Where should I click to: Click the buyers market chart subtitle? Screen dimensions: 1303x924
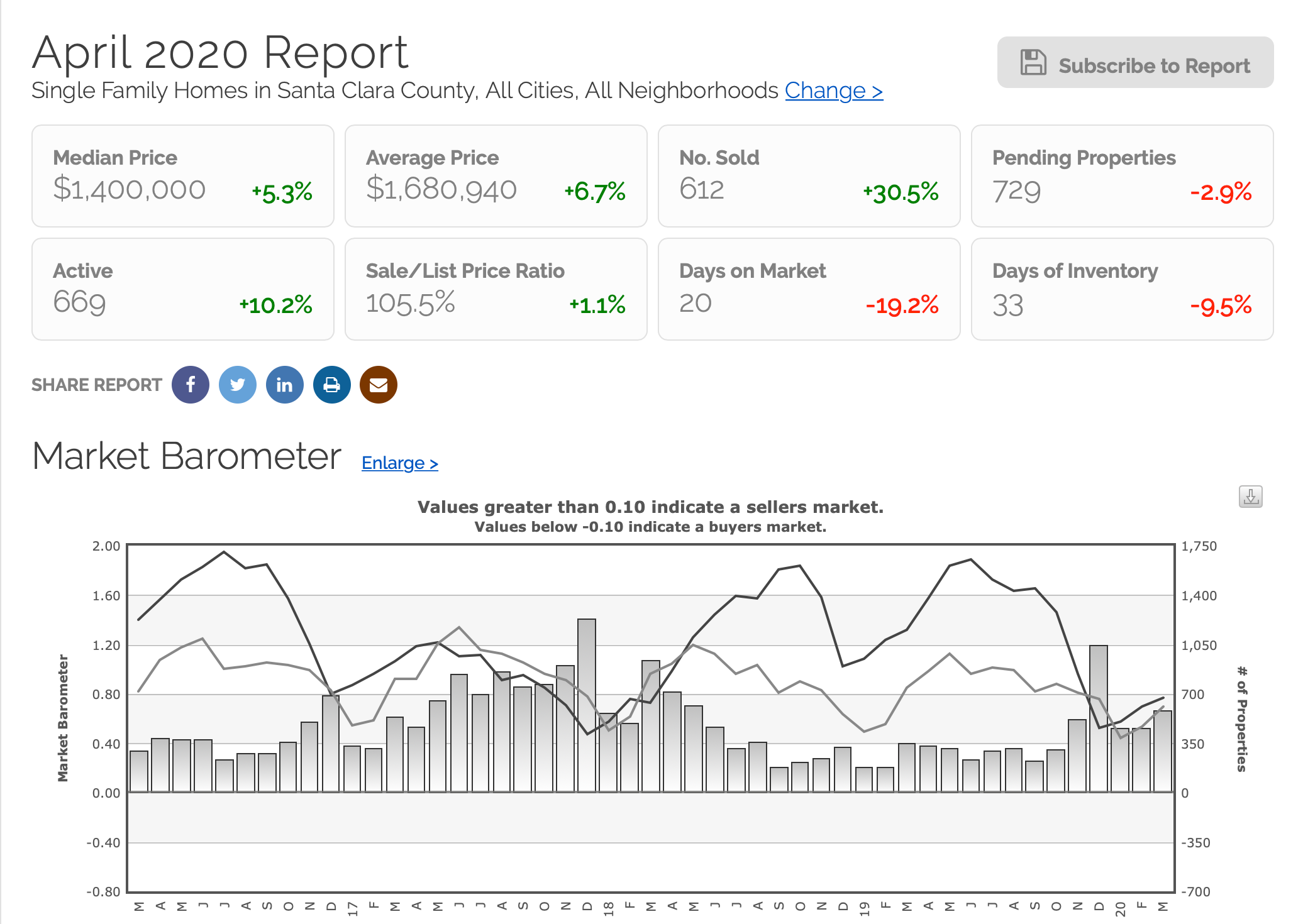point(650,527)
